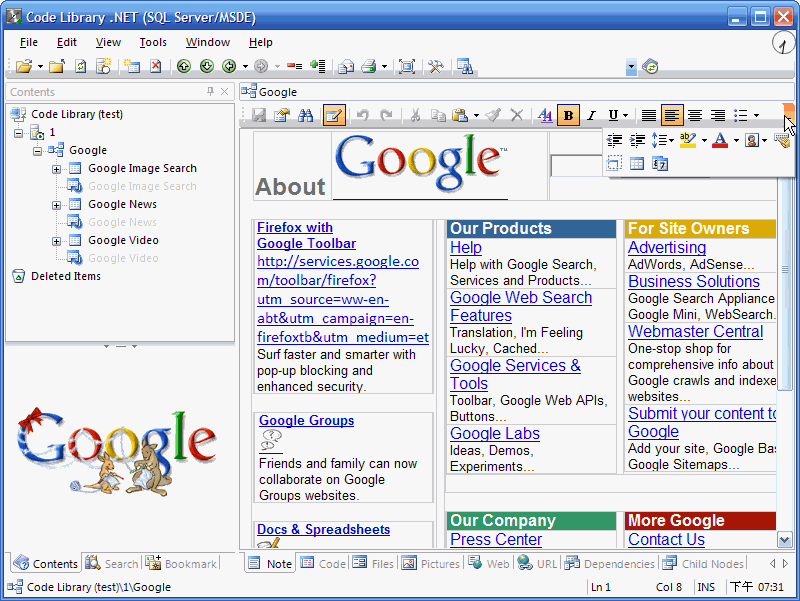
Task: Switch to the Code tab
Action: [x=323, y=564]
